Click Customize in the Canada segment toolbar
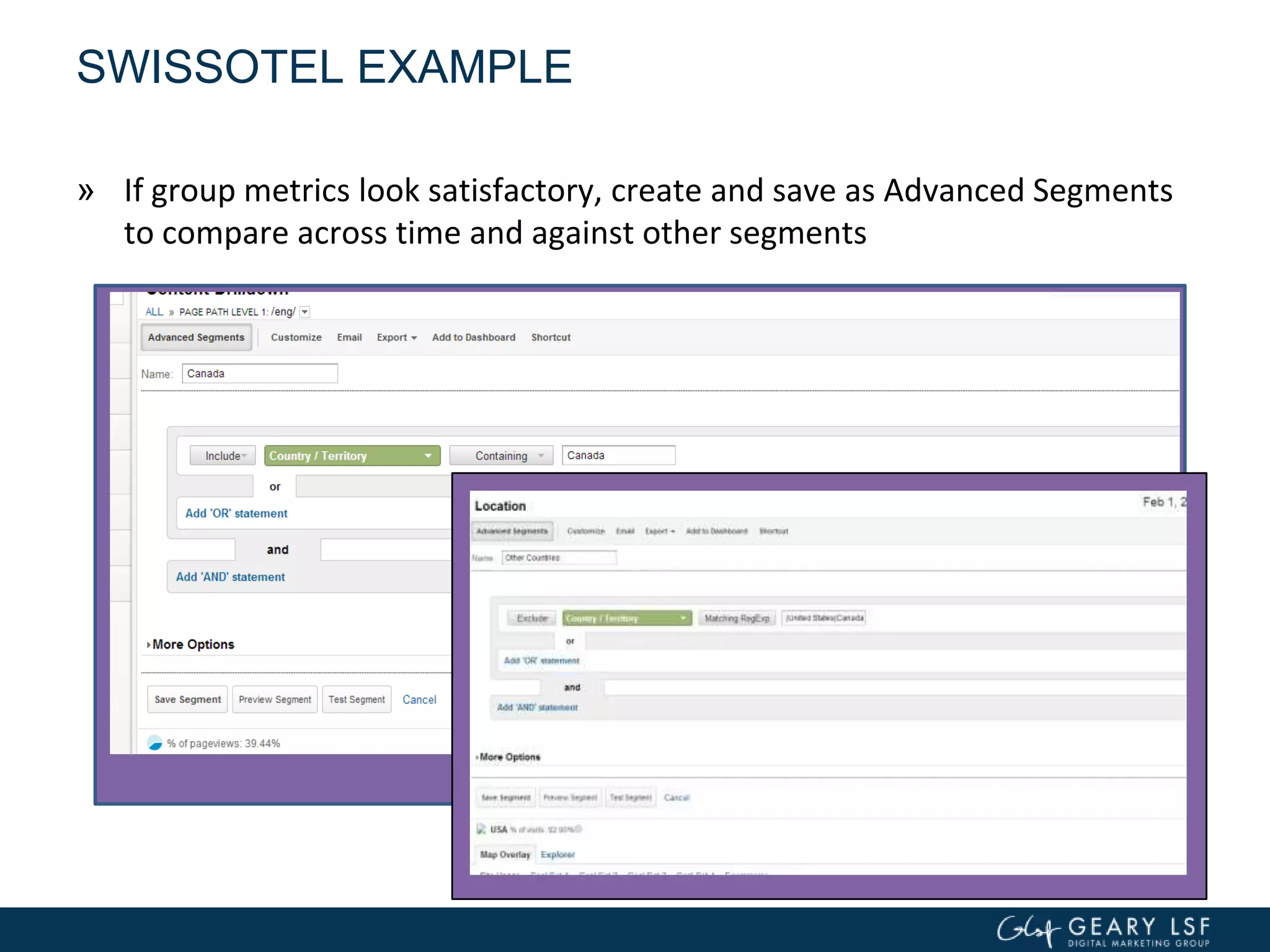 [296, 337]
